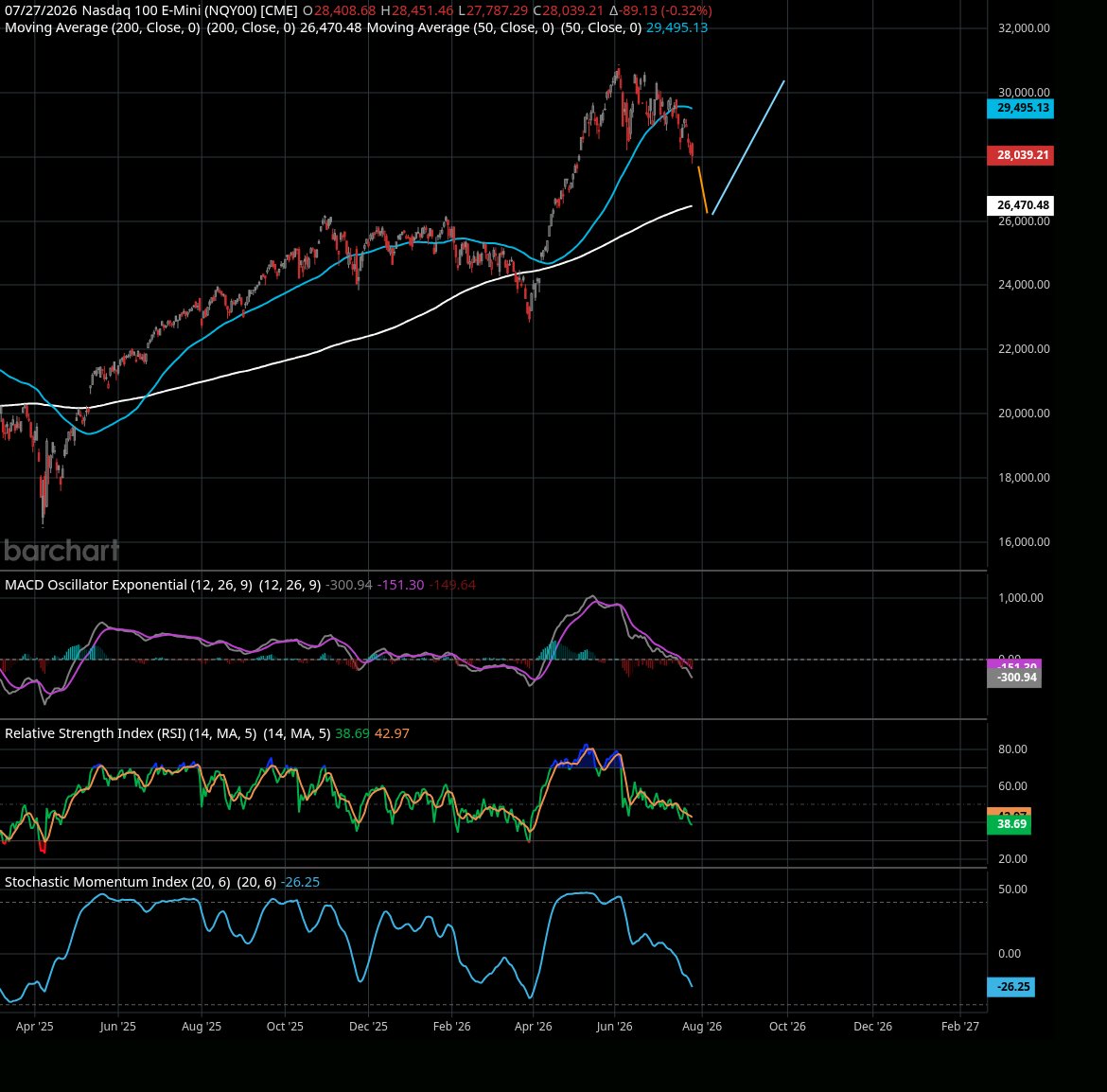1107x1092 pixels.
Task: Click the purple -151.30 MACD header value
Action: 400,585
